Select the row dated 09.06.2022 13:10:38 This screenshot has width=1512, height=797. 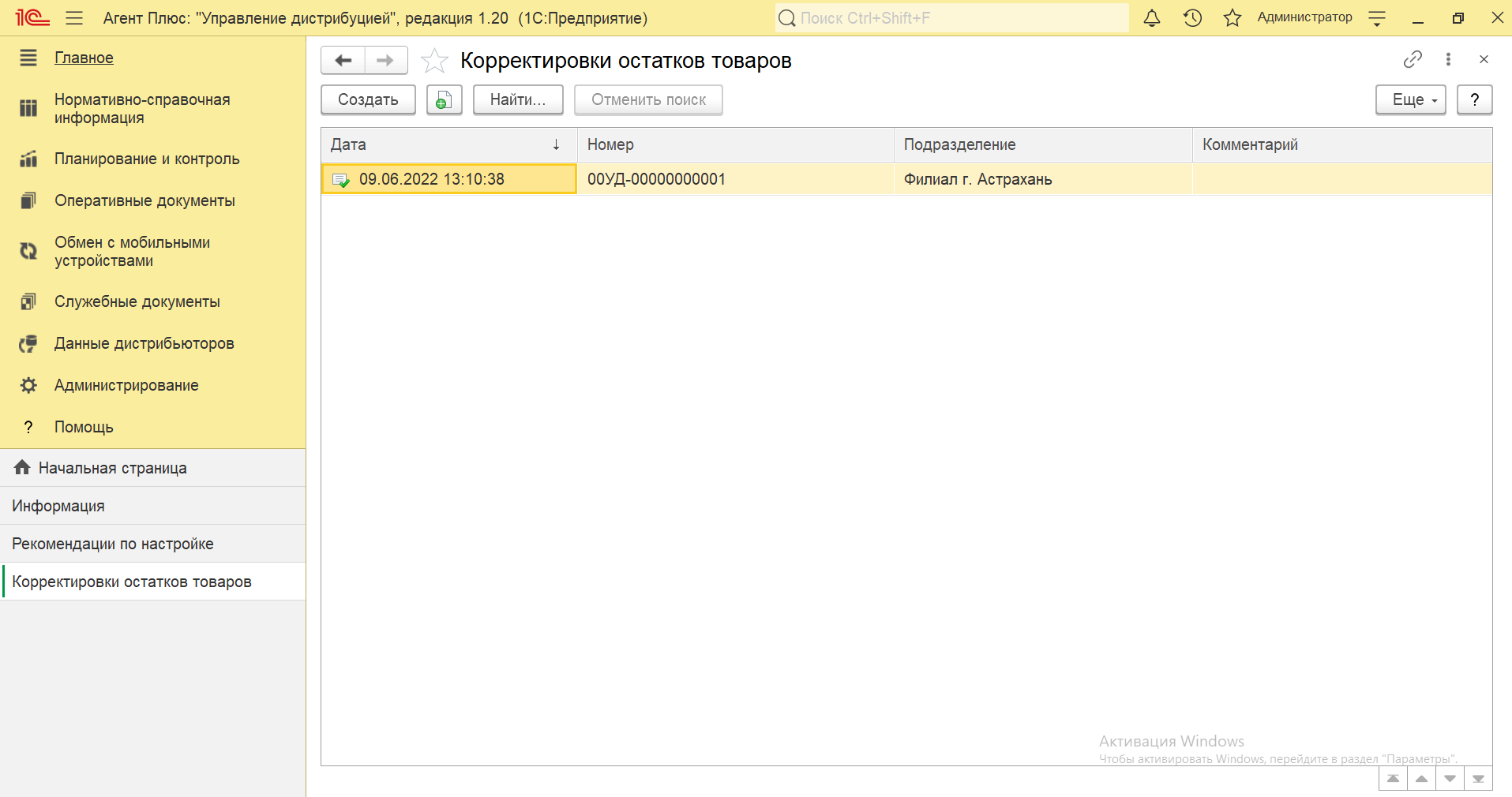[906, 179]
